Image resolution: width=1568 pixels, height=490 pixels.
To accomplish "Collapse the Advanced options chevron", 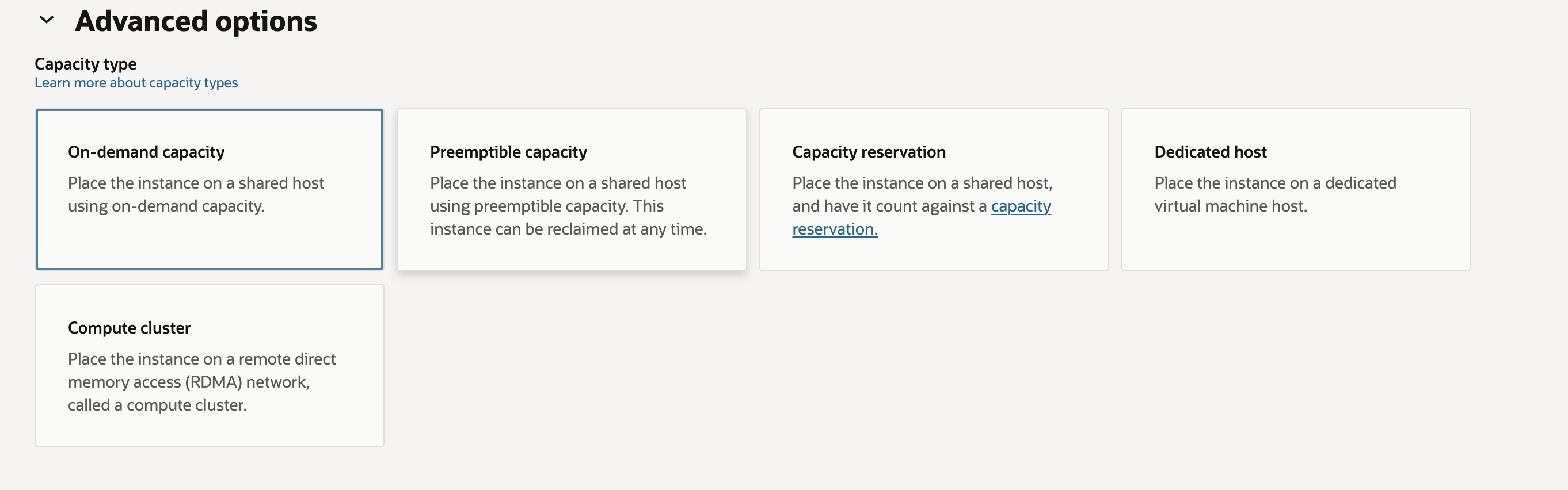I will 46,21.
